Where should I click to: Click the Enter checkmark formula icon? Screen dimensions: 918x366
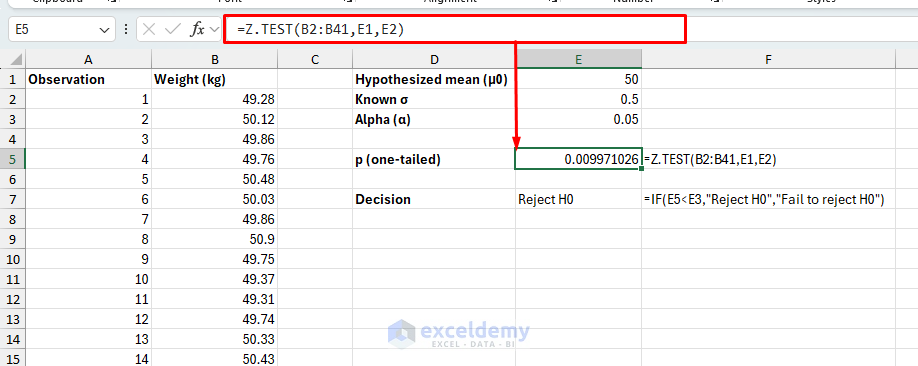point(173,29)
